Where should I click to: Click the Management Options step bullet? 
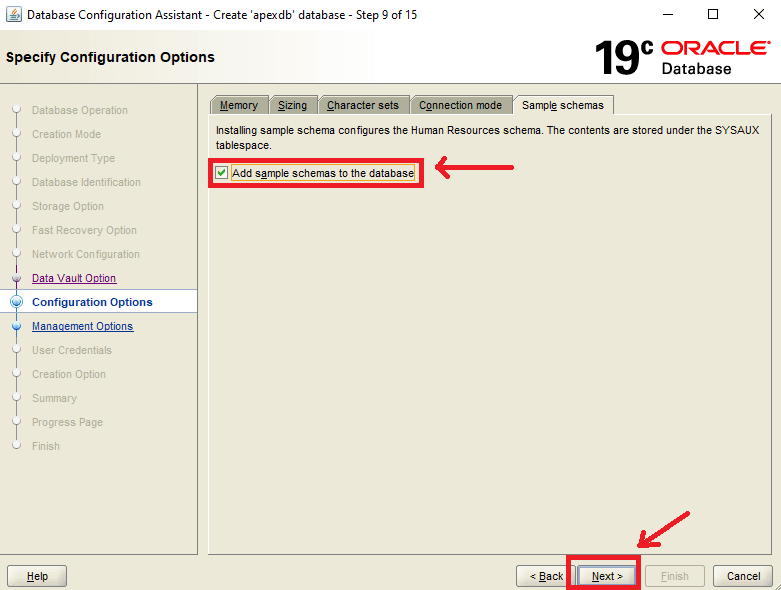[x=16, y=326]
